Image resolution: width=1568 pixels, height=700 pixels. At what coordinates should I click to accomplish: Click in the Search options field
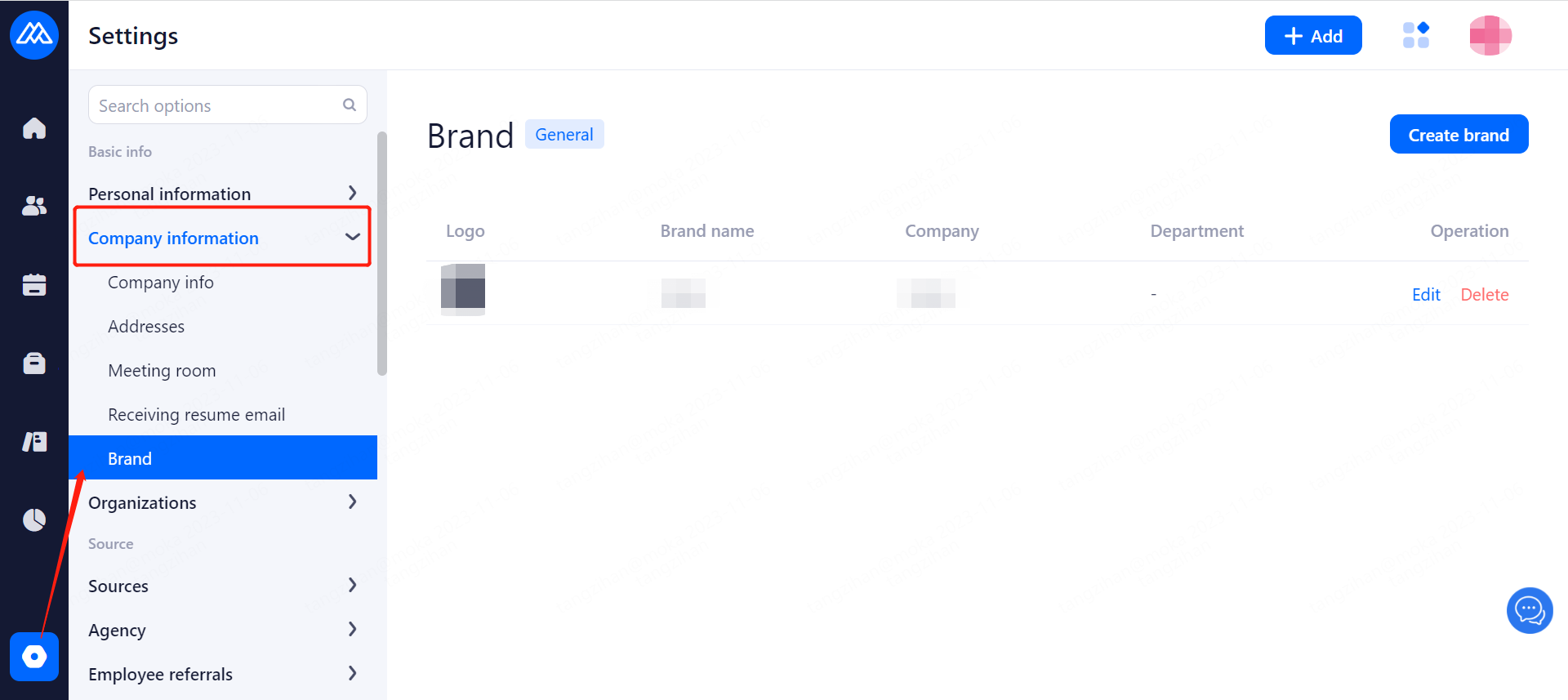click(216, 105)
